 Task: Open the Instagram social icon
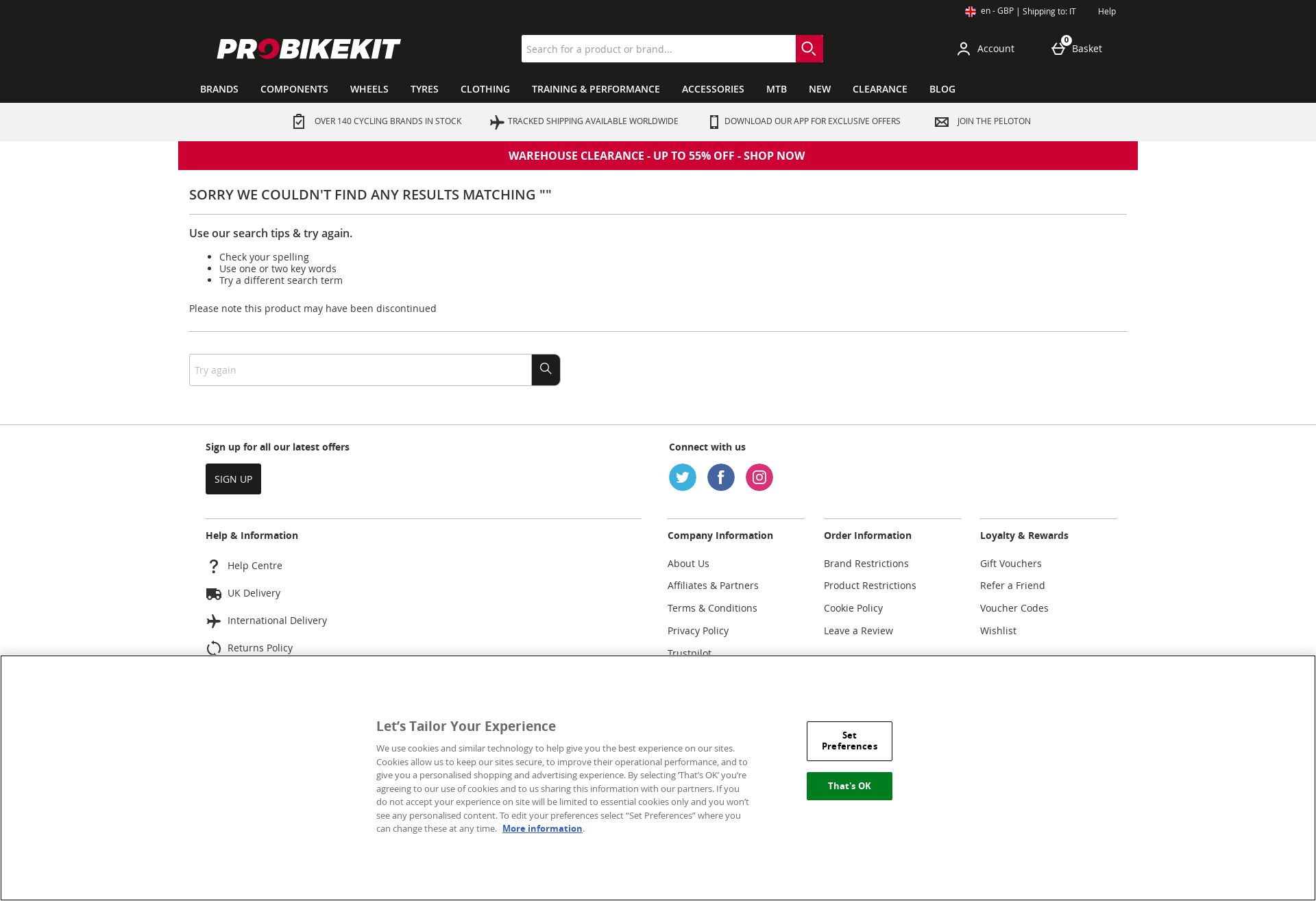pos(759,477)
